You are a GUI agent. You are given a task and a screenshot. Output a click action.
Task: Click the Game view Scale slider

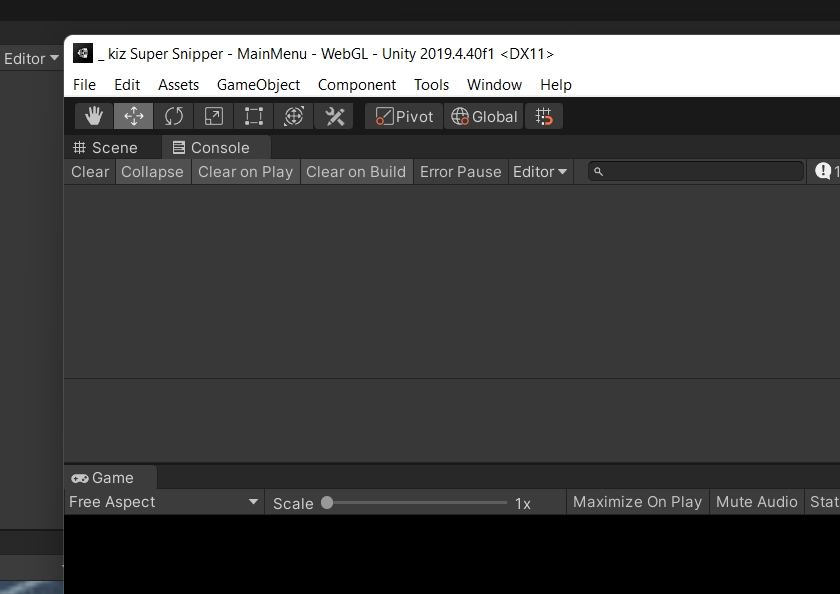tap(416, 503)
